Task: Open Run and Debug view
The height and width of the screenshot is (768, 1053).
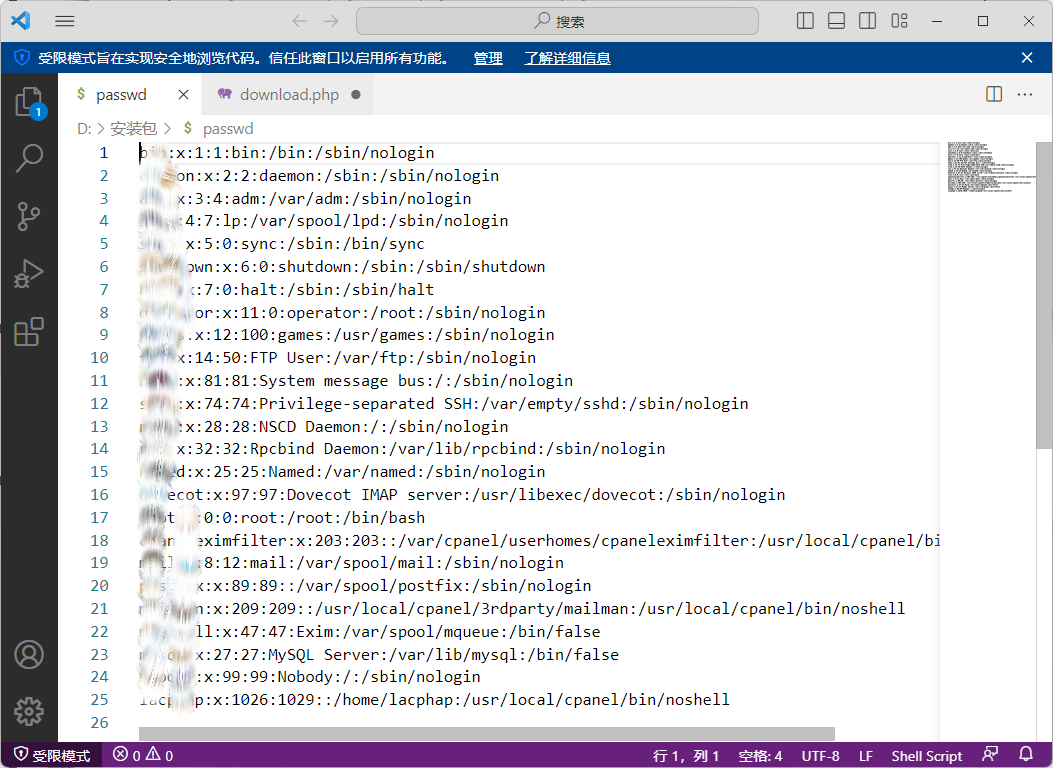Action: pos(29,274)
